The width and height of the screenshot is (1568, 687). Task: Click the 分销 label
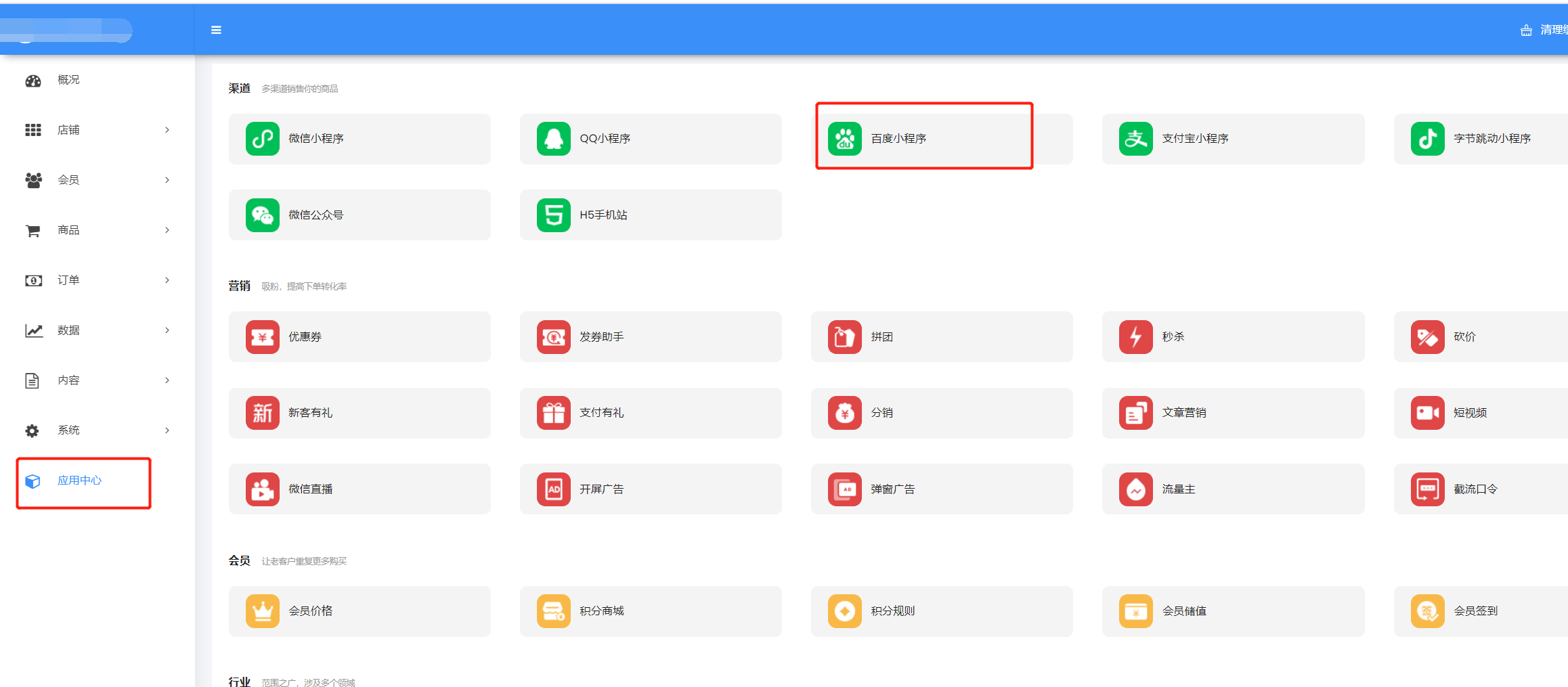click(x=882, y=413)
